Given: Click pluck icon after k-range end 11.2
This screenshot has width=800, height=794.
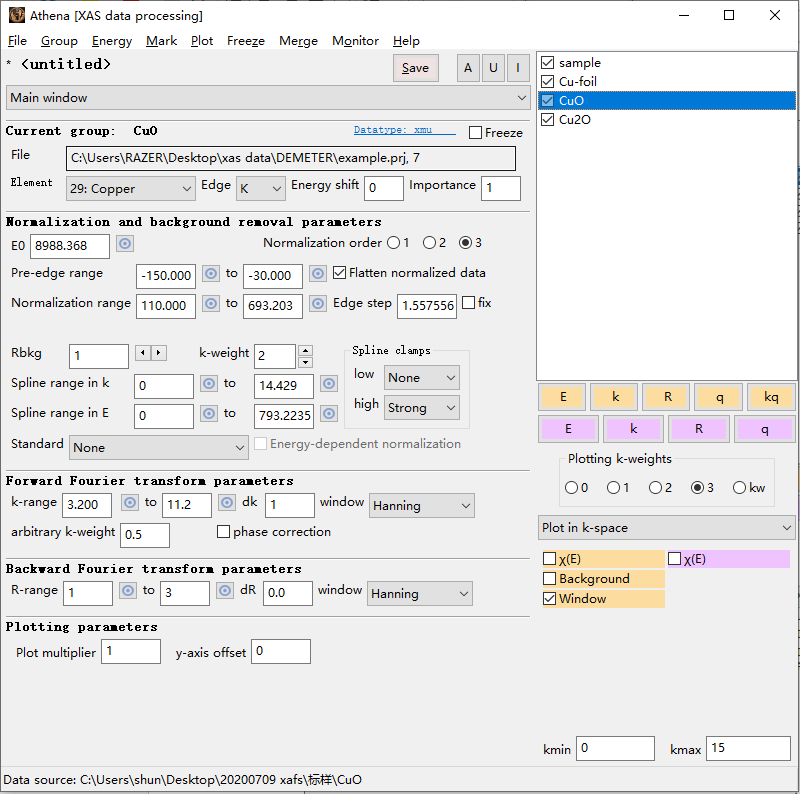Looking at the screenshot, I should 227,503.
